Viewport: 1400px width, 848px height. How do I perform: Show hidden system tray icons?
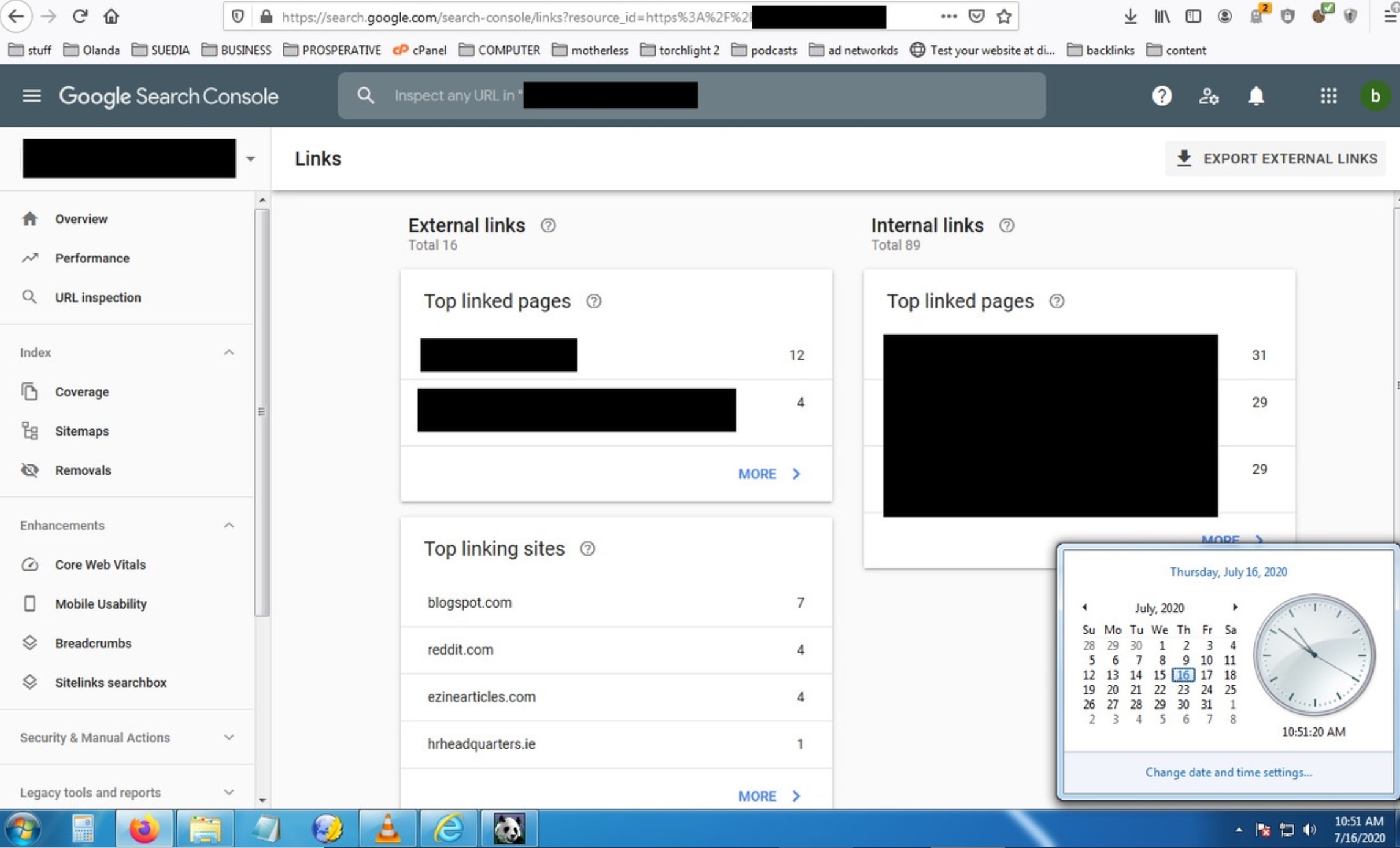coord(1239,830)
